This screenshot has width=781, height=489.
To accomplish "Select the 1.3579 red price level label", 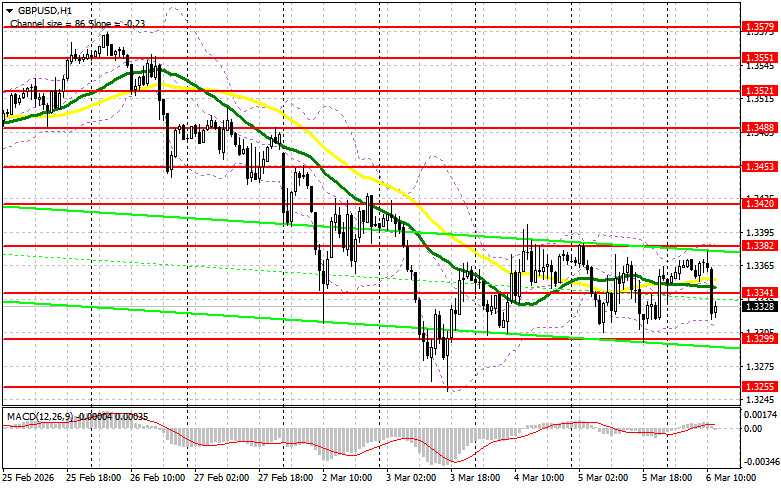I will click(760, 27).
